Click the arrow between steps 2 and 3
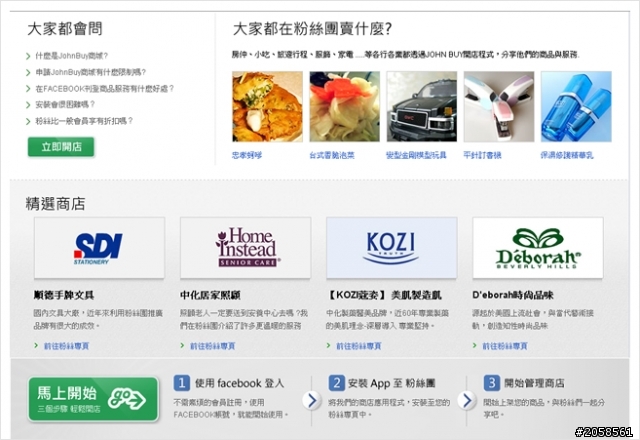640x440 pixels. pos(467,400)
